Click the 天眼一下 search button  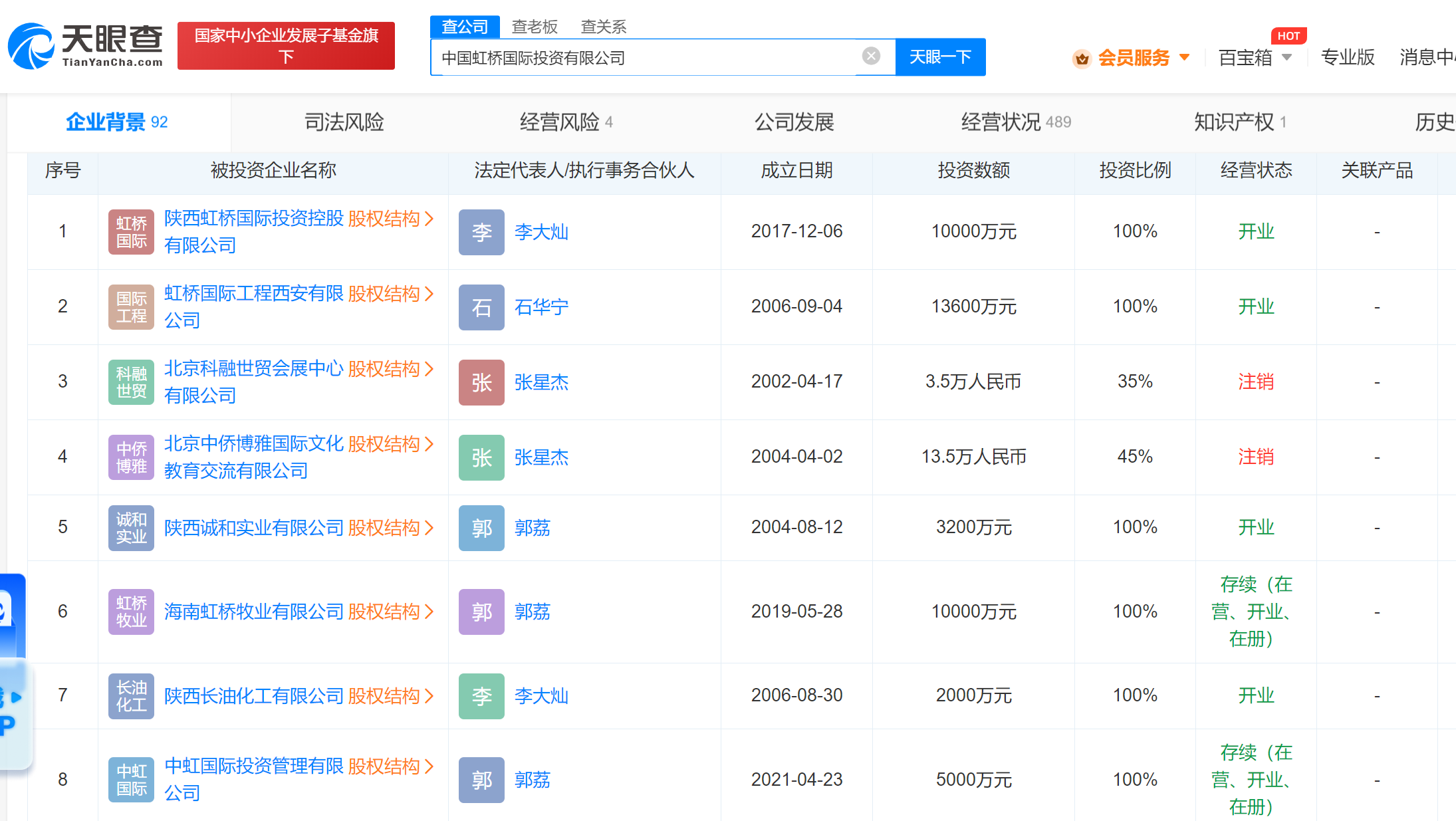pos(940,57)
